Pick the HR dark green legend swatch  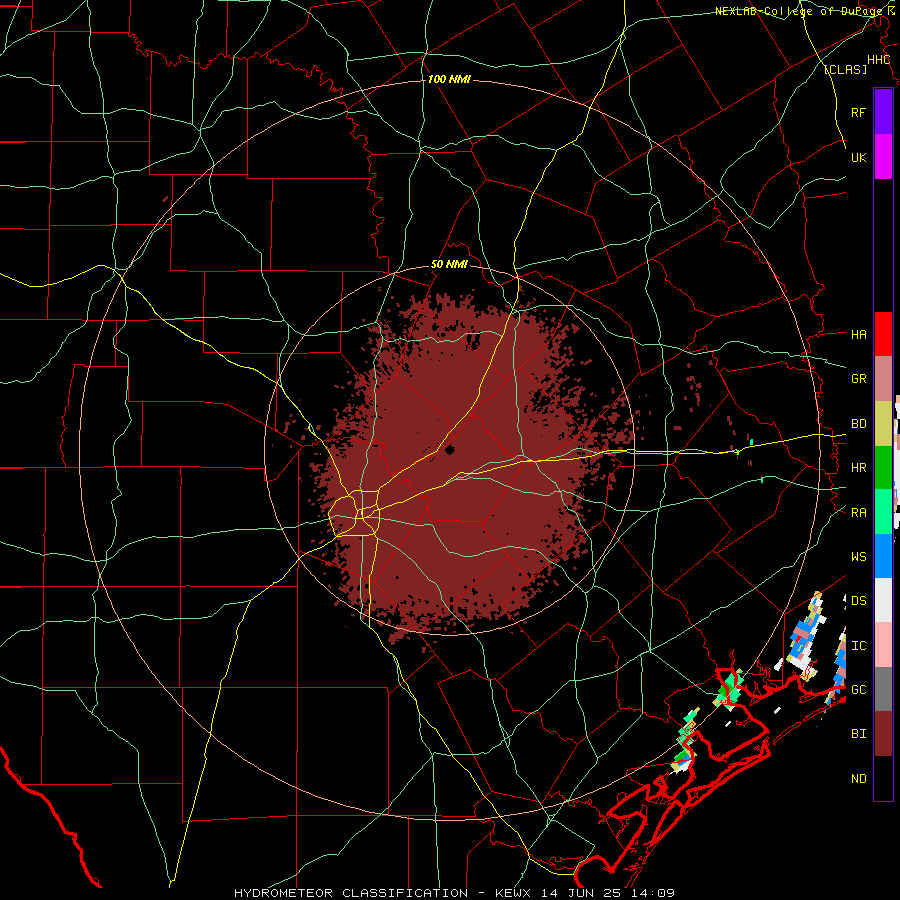[883, 467]
